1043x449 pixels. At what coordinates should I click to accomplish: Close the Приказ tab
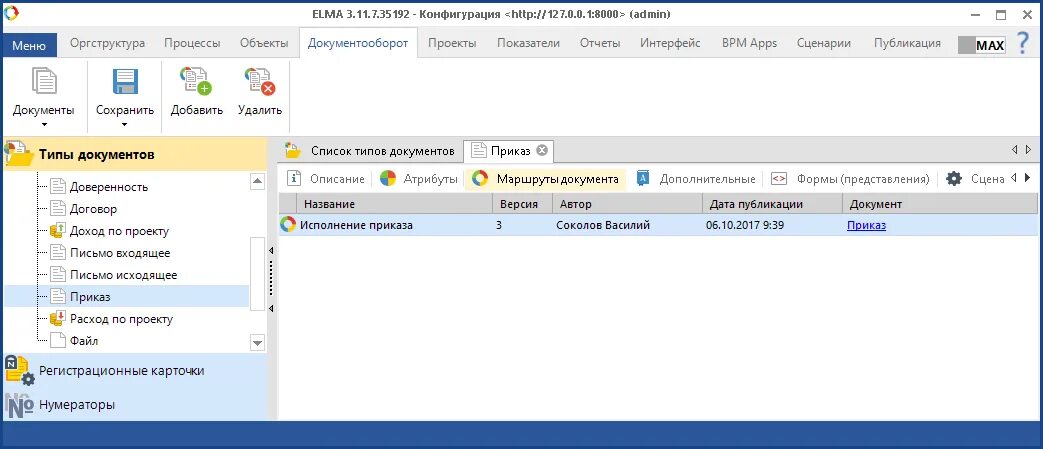[x=541, y=150]
